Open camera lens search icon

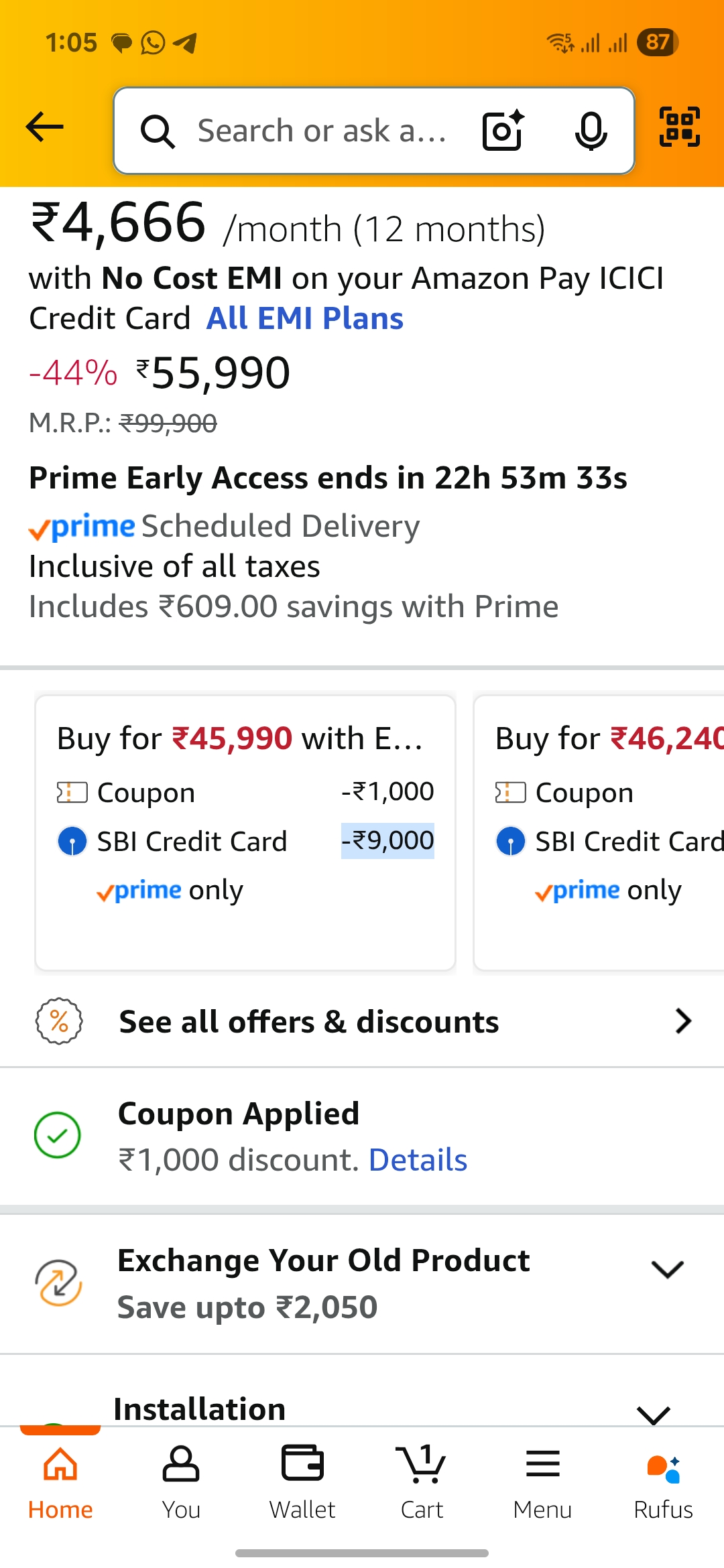tap(503, 130)
